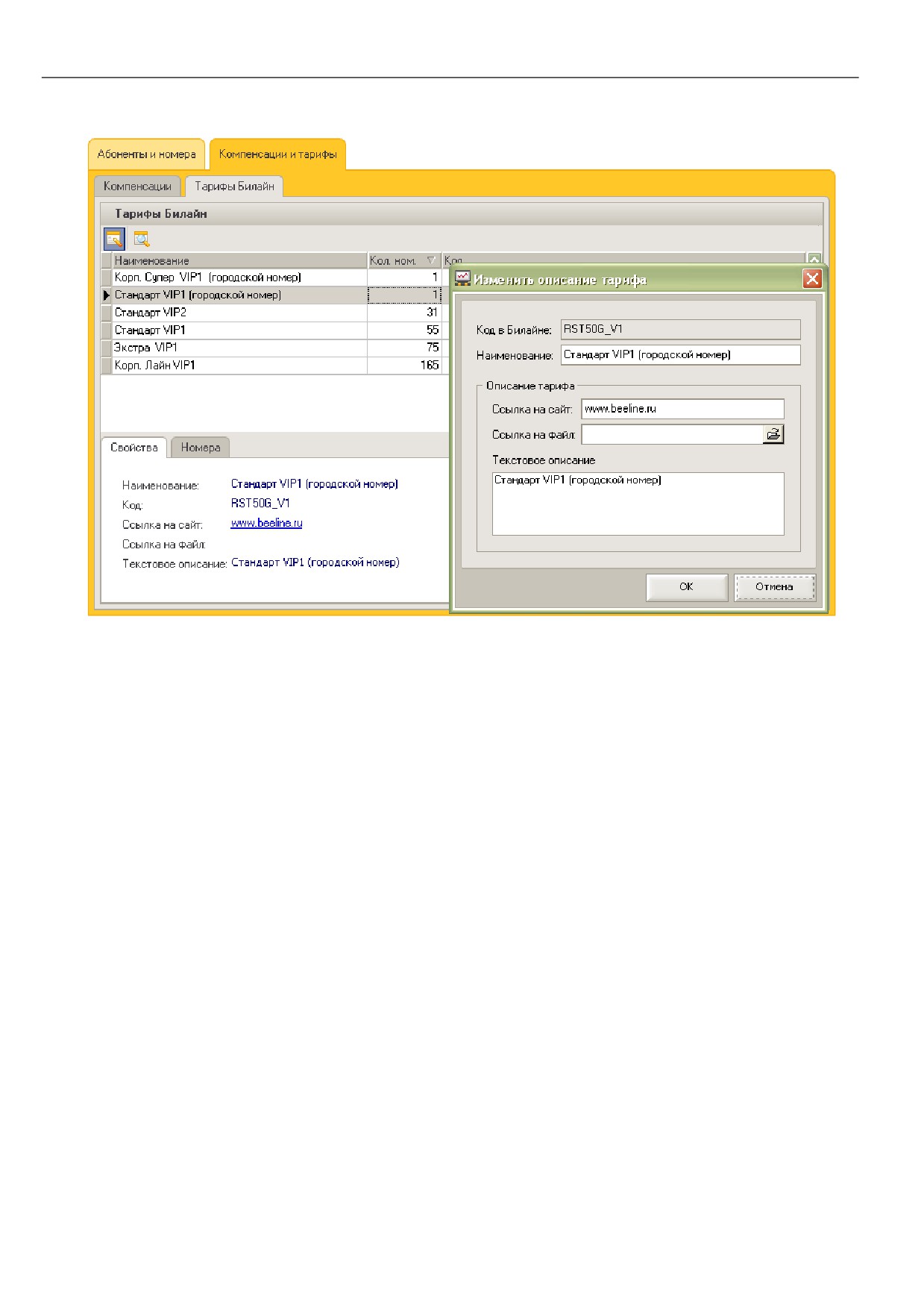Screen dimensions: 924x1307
Task: Click the properties Текстовое описание value text
Action: [315, 562]
